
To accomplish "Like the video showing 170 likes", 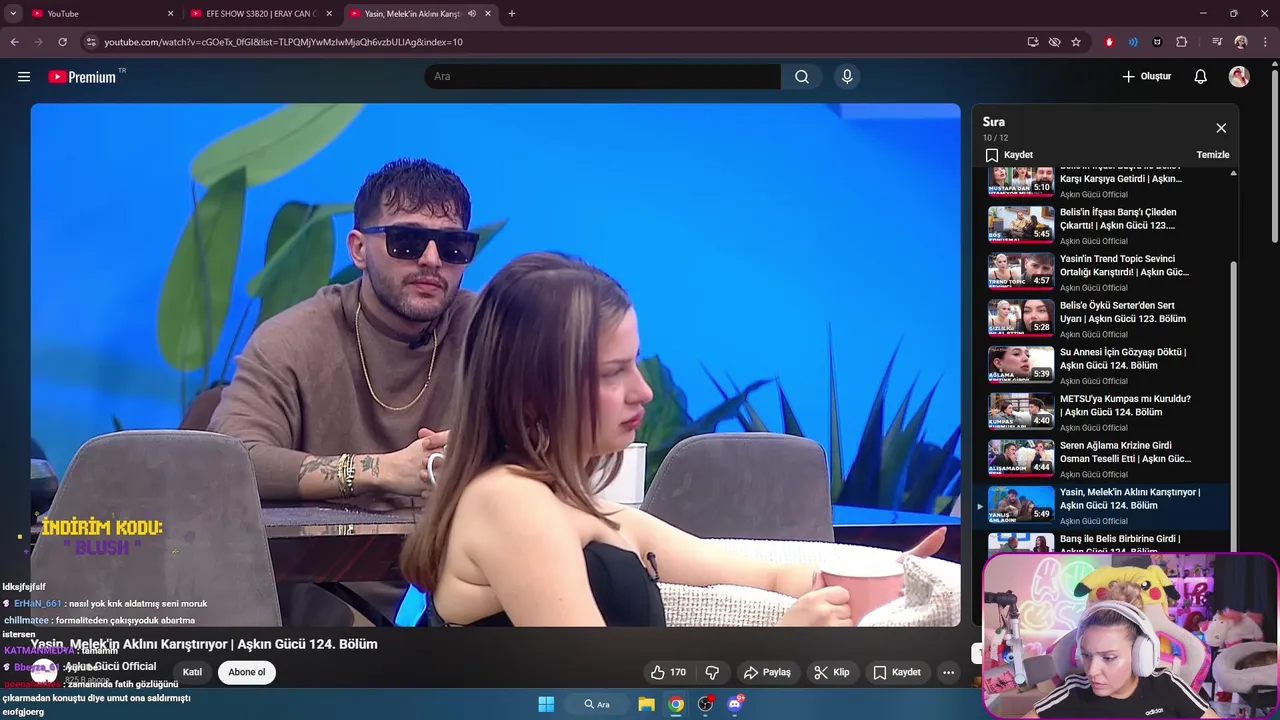I will [x=669, y=672].
